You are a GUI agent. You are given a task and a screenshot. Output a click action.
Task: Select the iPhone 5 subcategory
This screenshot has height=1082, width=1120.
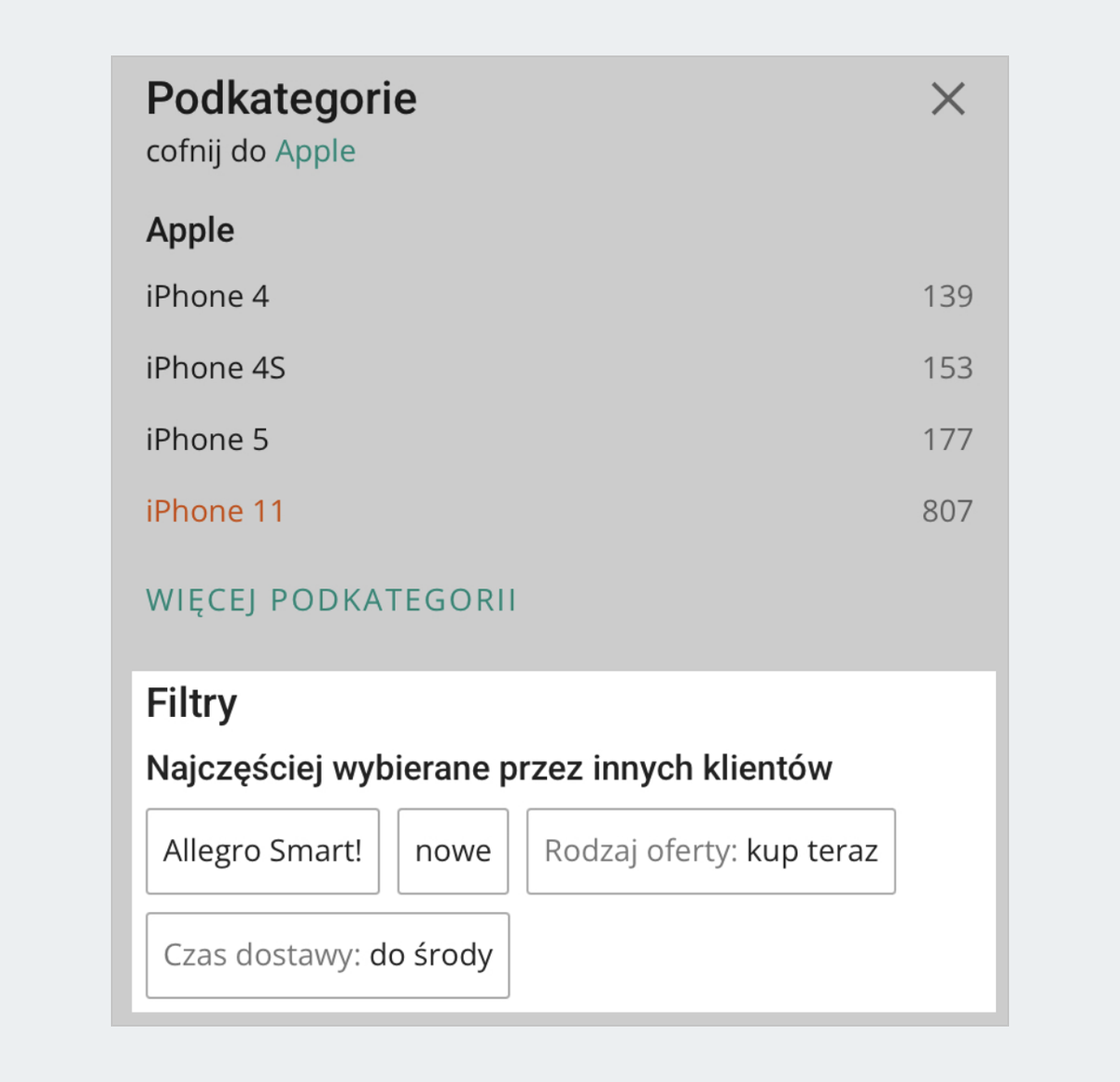(206, 439)
